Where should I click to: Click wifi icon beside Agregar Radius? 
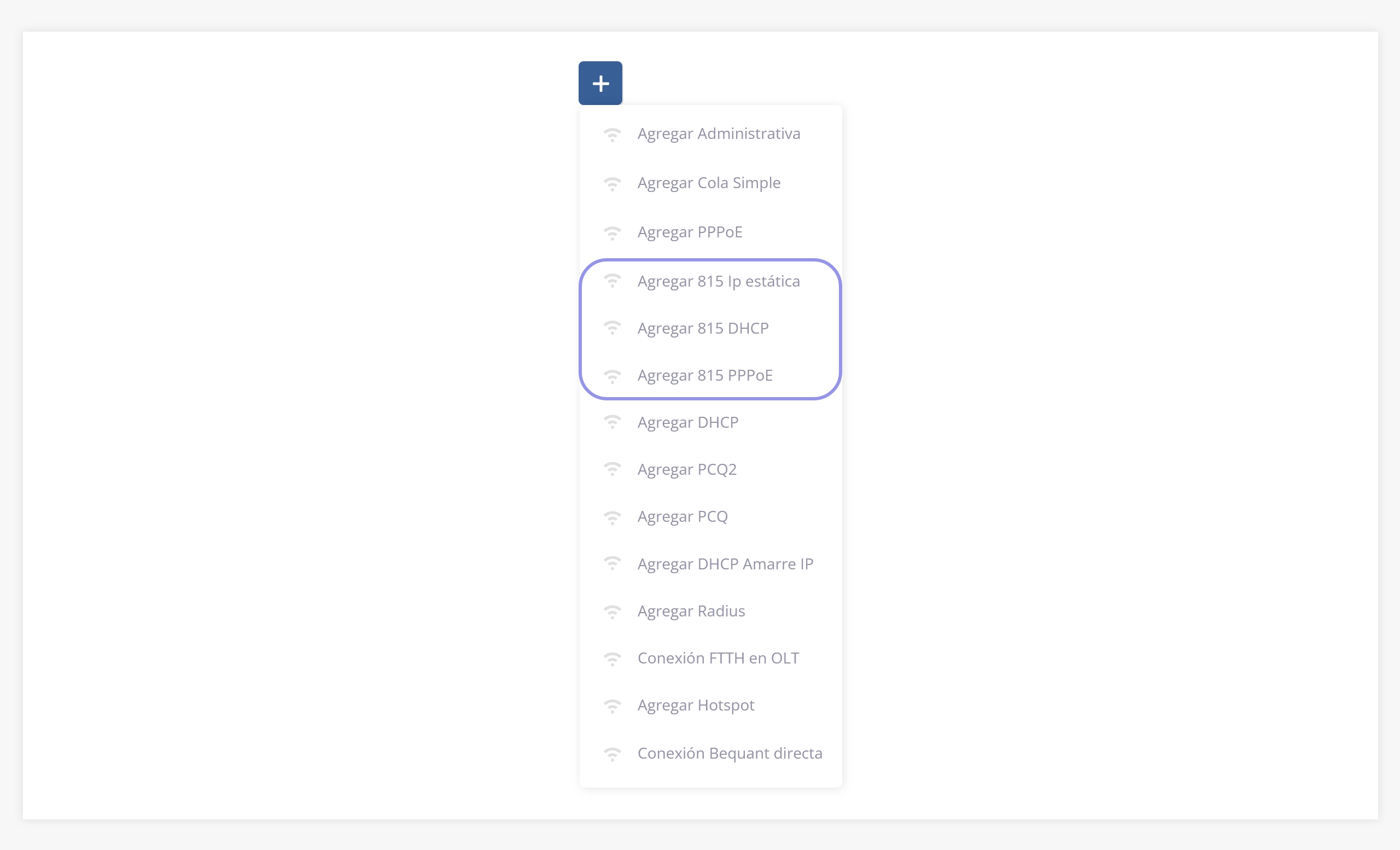click(612, 612)
